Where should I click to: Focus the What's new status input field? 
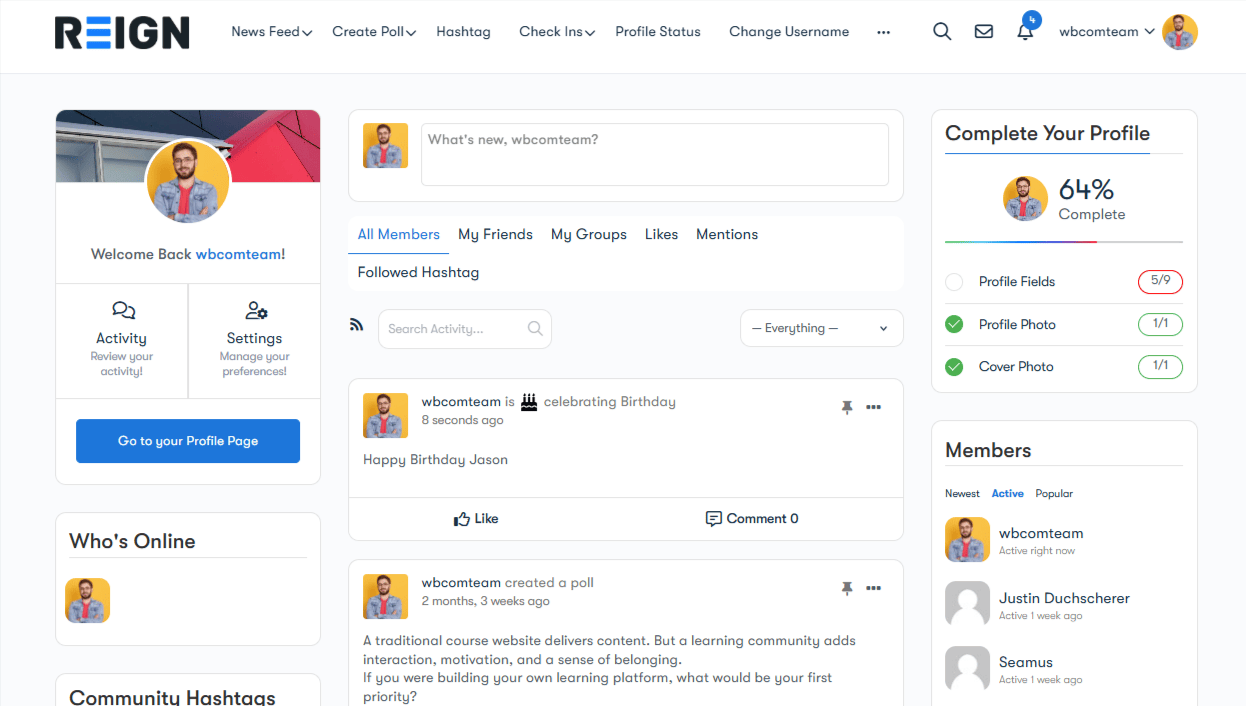(x=654, y=154)
